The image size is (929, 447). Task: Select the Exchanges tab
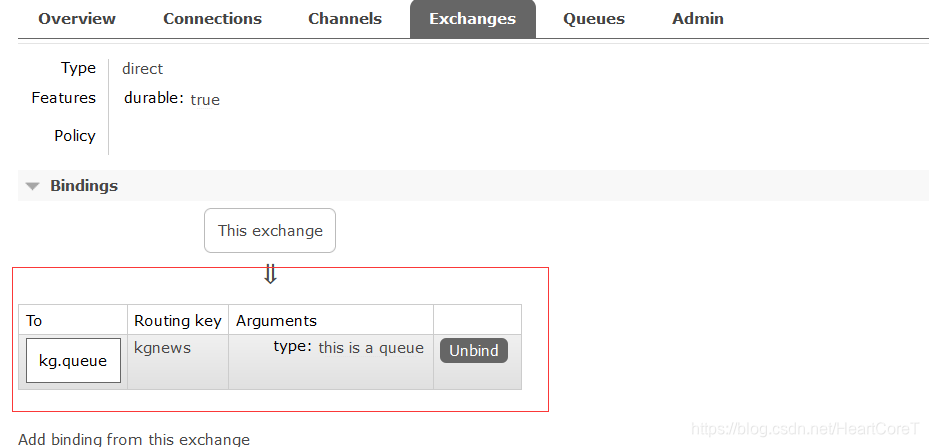[473, 19]
